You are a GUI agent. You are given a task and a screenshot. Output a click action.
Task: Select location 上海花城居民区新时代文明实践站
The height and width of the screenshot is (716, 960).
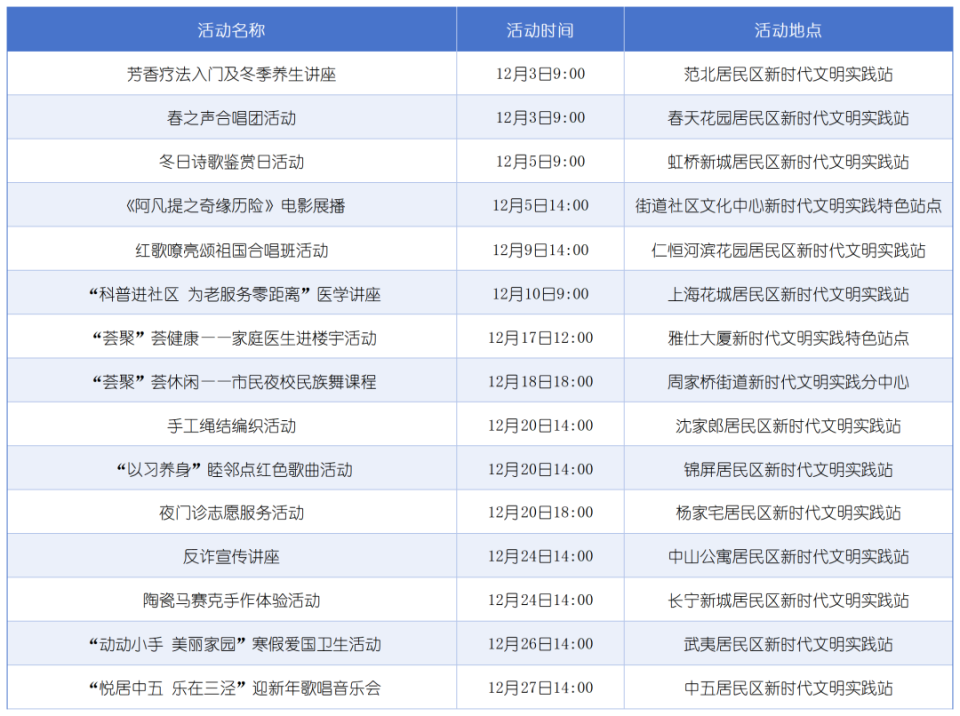[788, 294]
